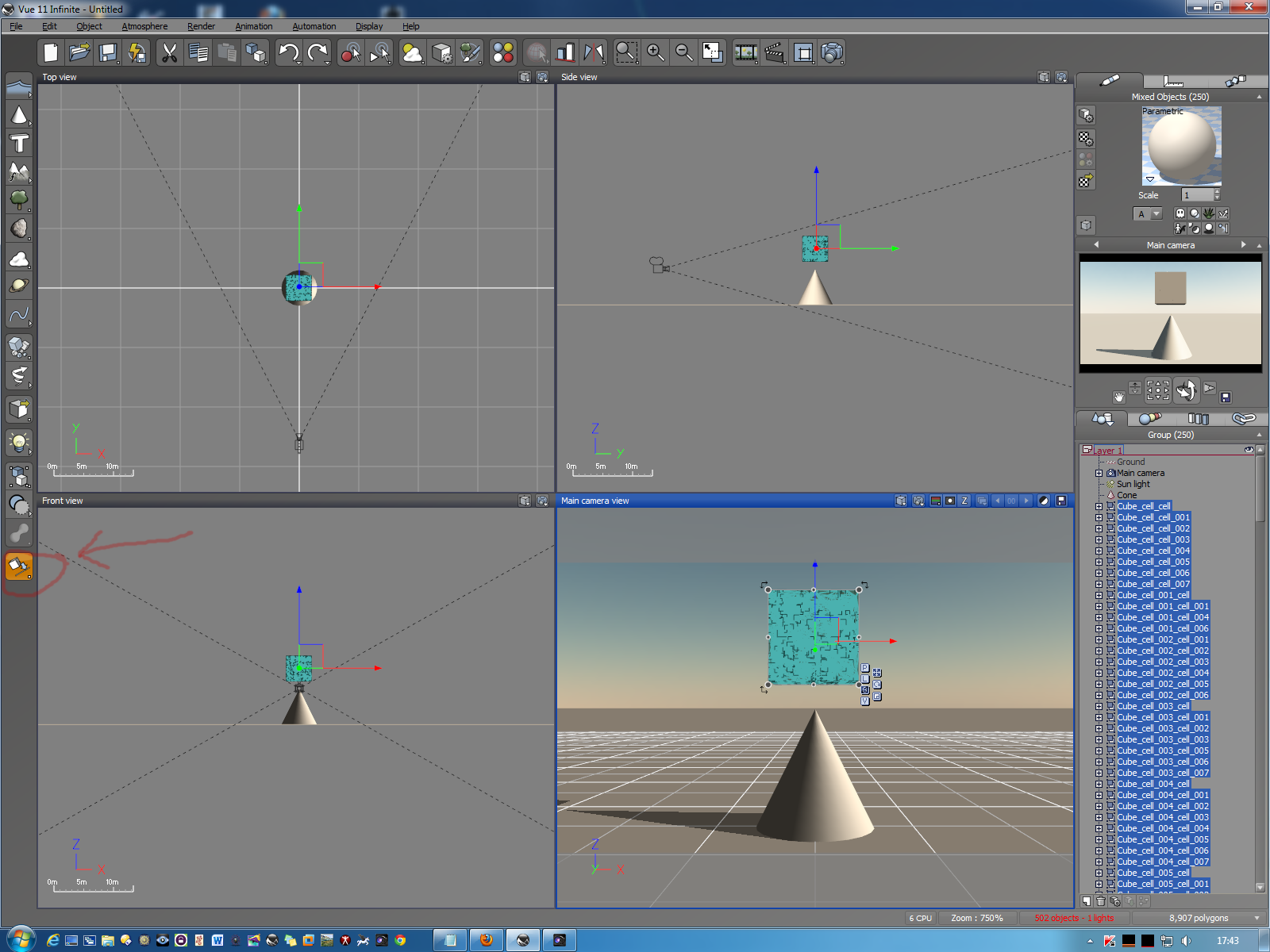The width and height of the screenshot is (1270, 952).
Task: Toggle the ghost hide-from-render option icon
Action: (1180, 213)
